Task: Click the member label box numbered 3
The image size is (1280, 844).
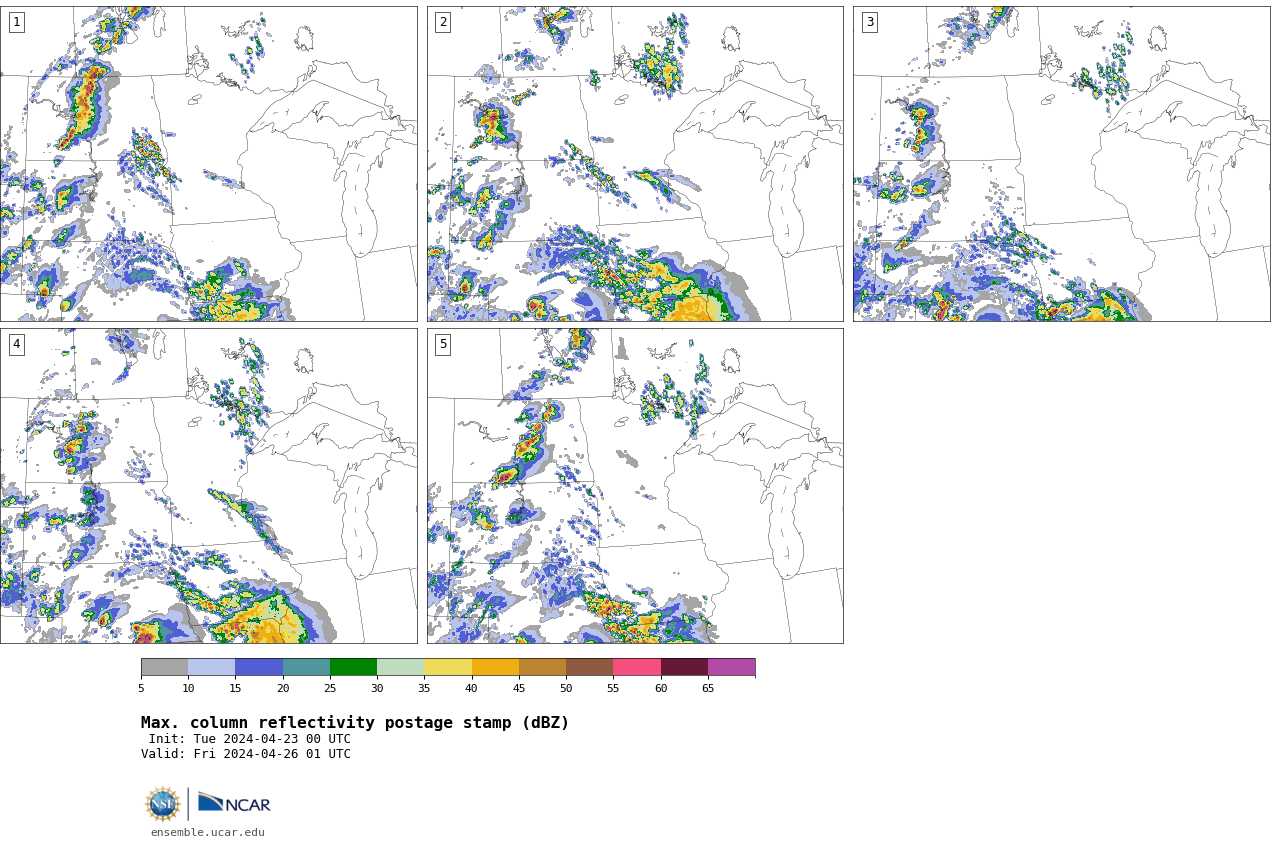Action: point(869,22)
